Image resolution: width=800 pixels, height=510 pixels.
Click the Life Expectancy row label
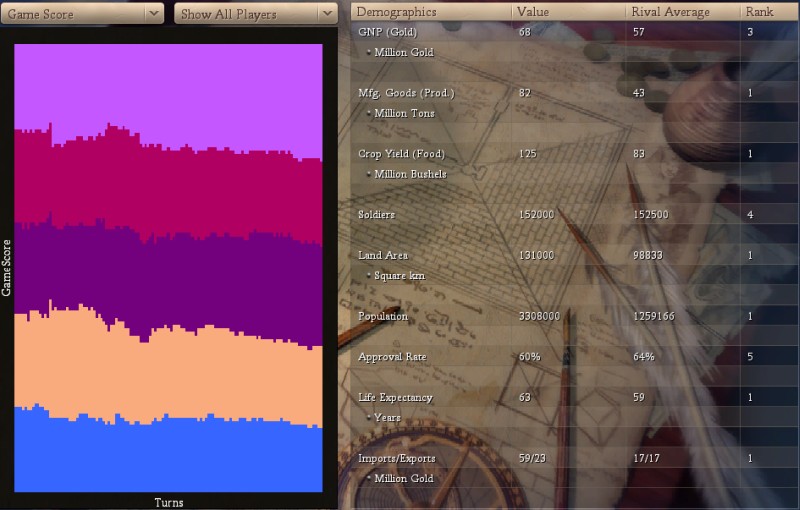(x=395, y=397)
